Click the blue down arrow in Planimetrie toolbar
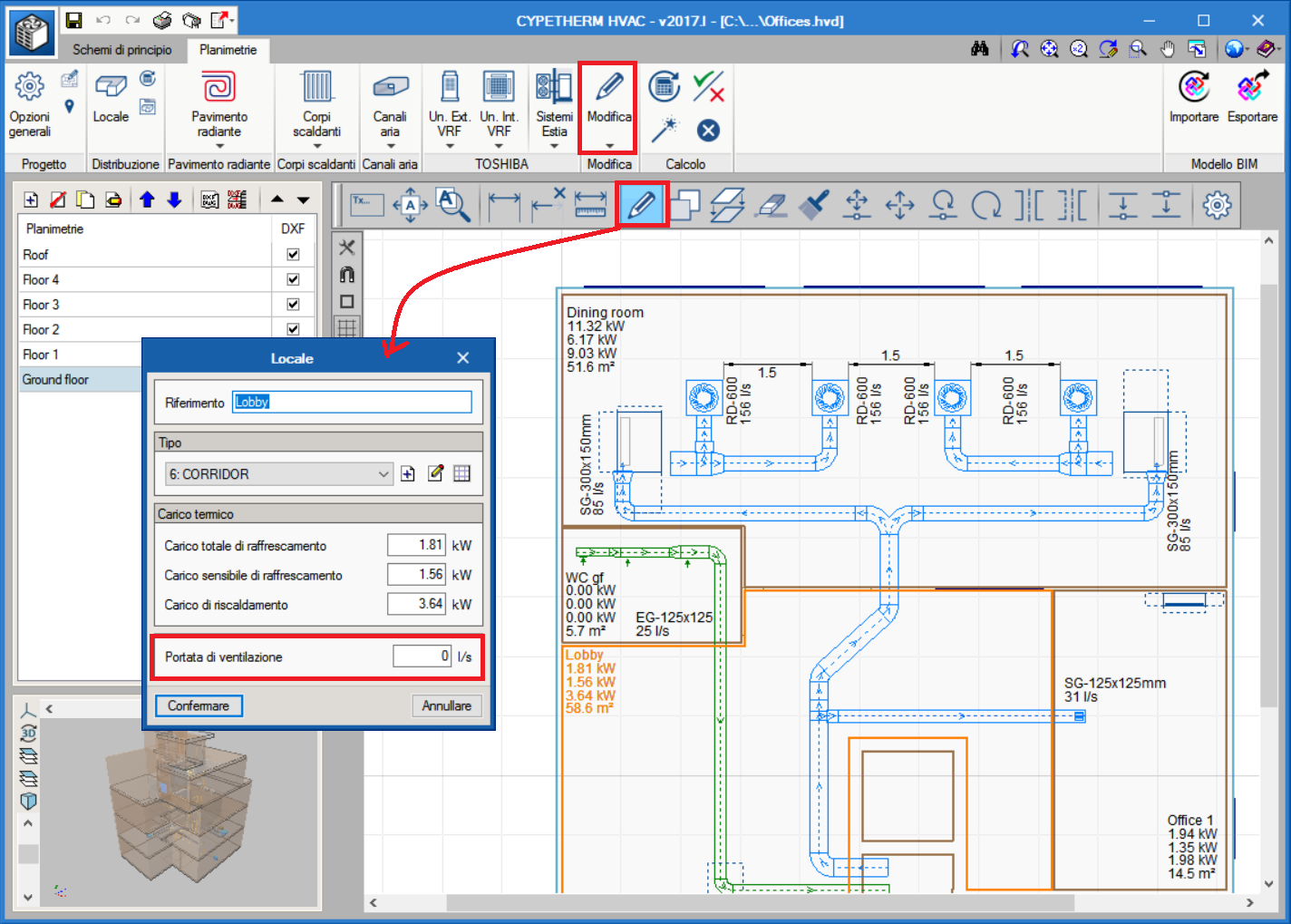Screen dimensions: 1291x924 click(175, 199)
